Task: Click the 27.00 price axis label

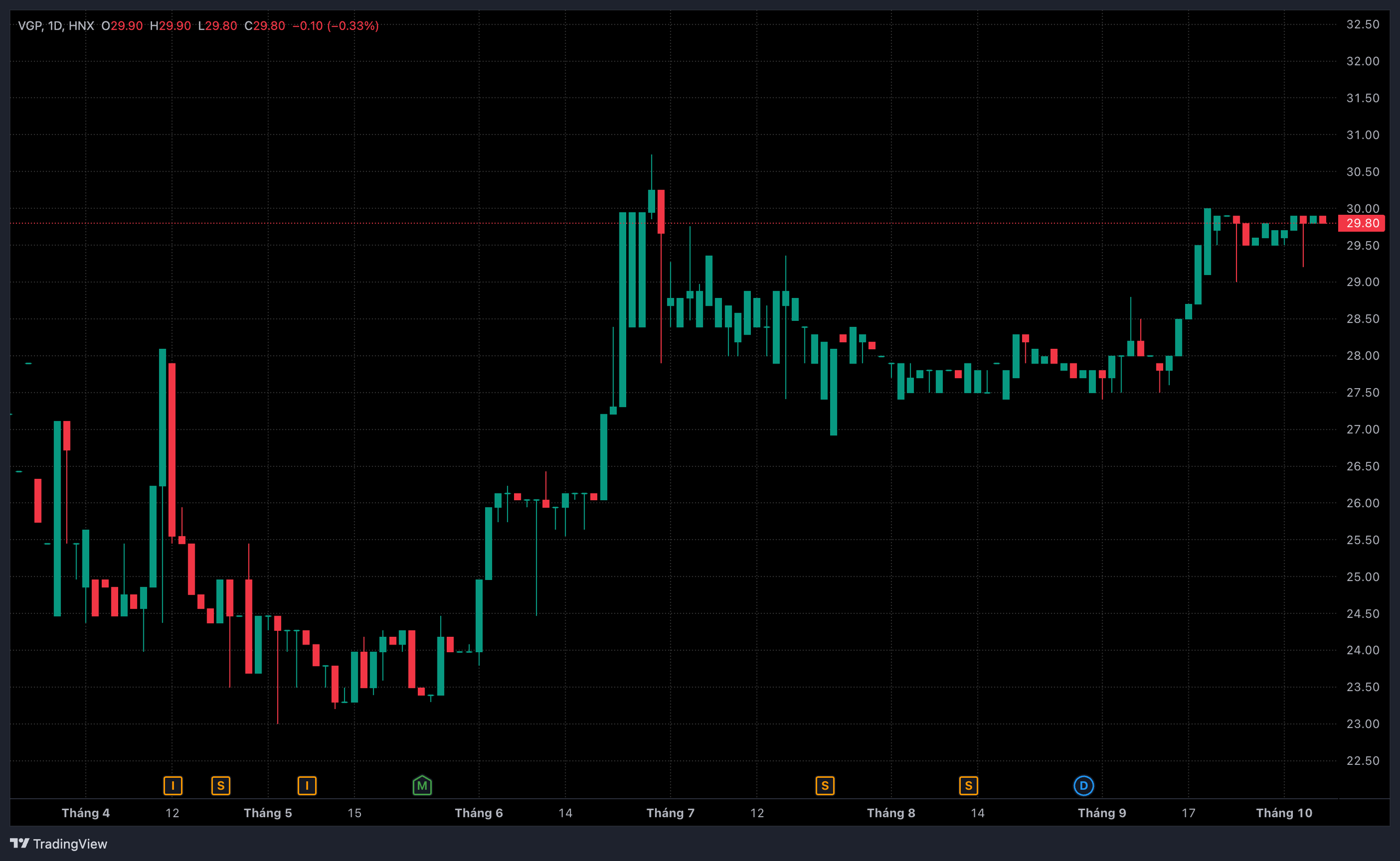Action: click(1362, 429)
